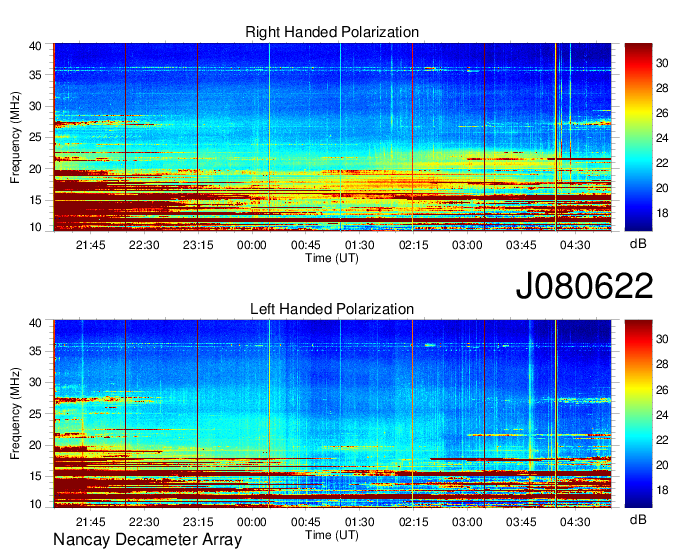Click the '15' frequency tick of Right Handed plot
Viewport: 680px width, 552px height.
pos(35,200)
